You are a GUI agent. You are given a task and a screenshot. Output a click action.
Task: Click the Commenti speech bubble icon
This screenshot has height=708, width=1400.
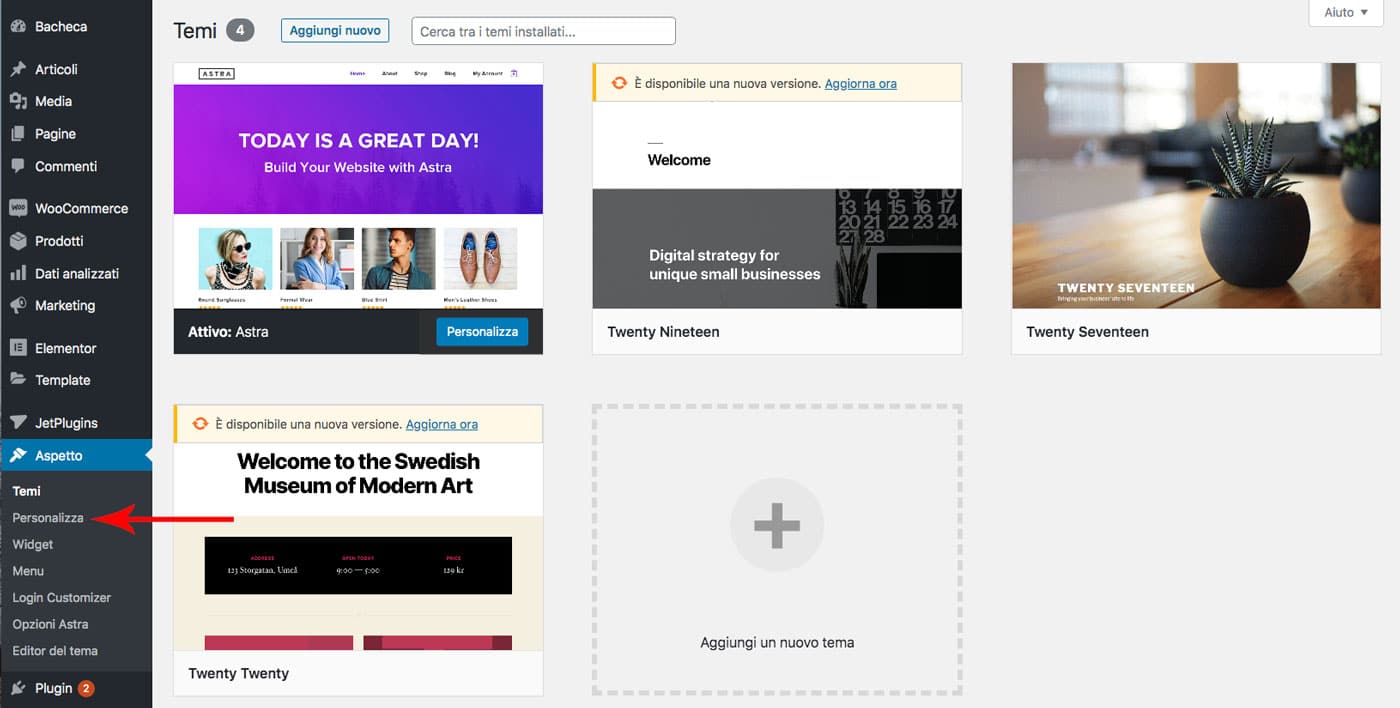[x=18, y=166]
